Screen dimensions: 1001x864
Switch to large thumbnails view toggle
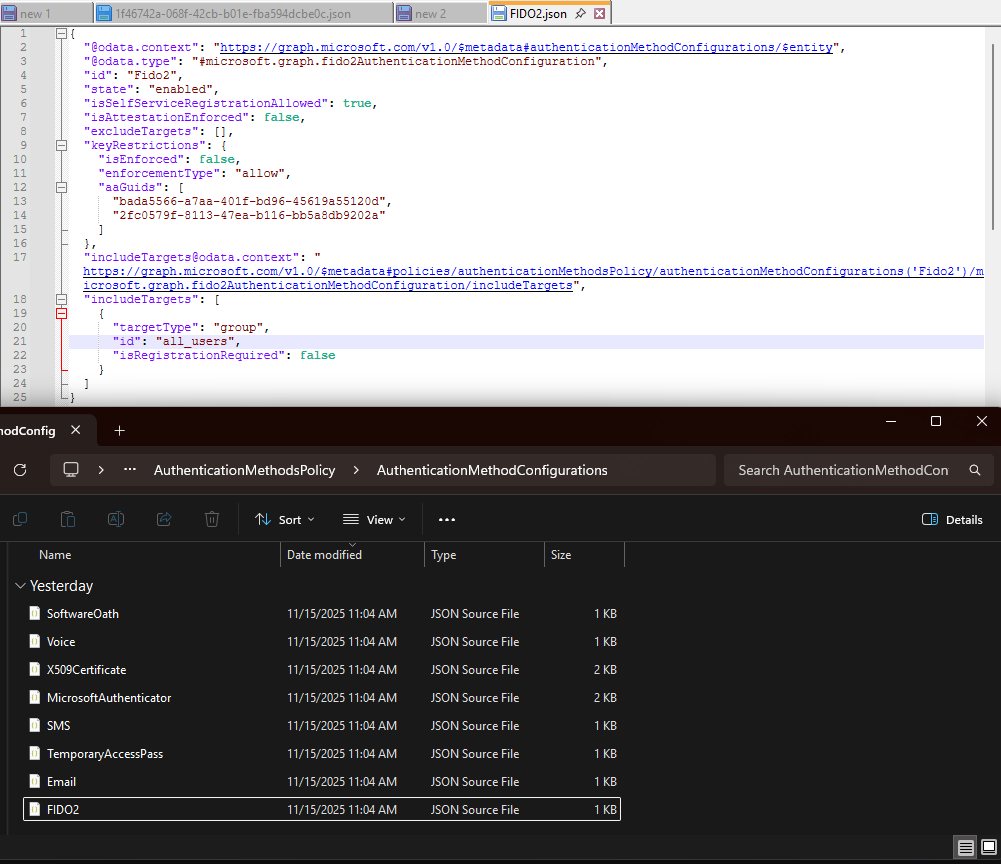(x=990, y=847)
